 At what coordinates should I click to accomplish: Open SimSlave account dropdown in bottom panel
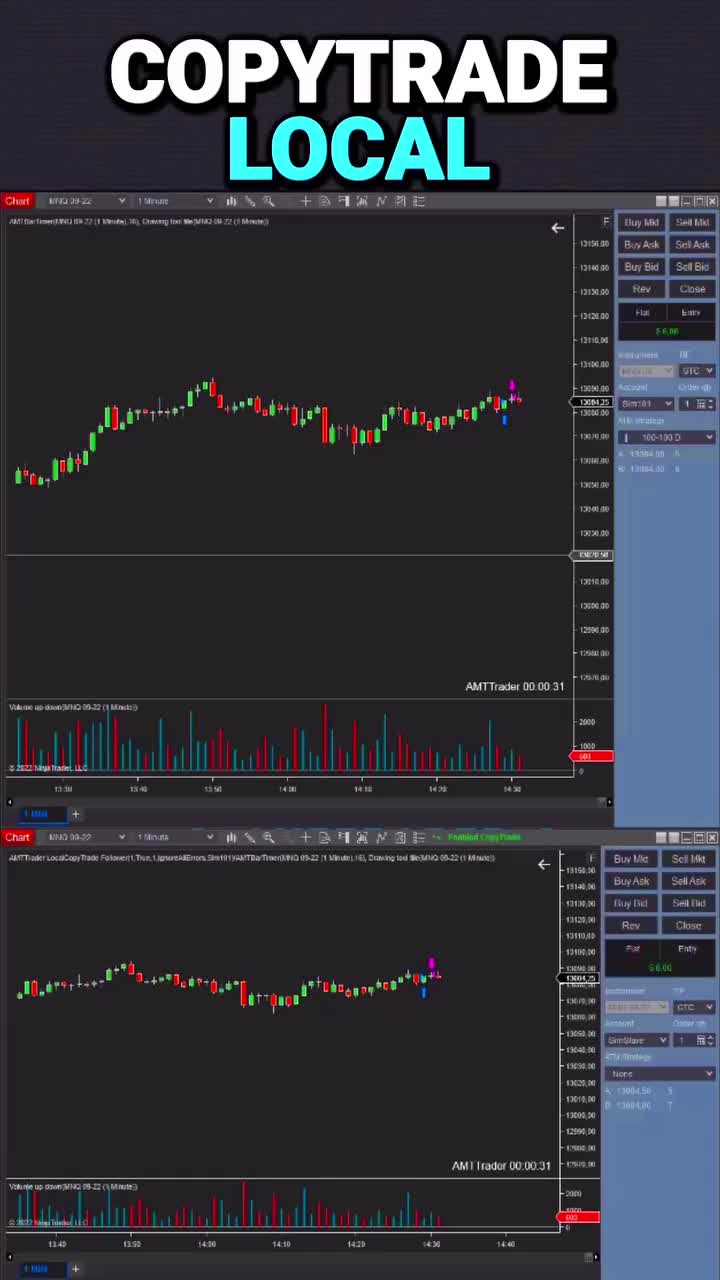[x=638, y=1041]
